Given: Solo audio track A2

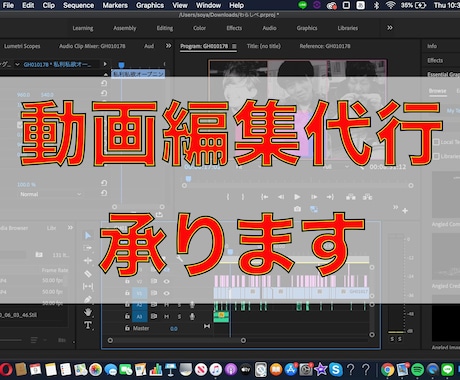Looking at the screenshot, I should click(179, 305).
